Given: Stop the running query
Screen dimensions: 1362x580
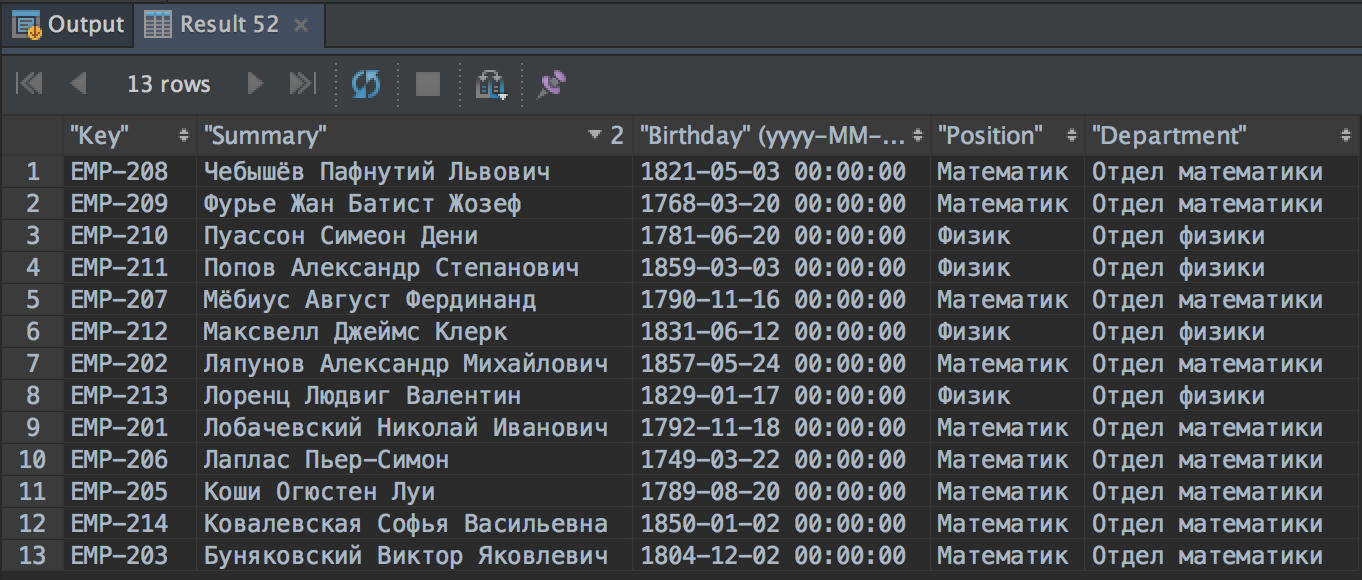Looking at the screenshot, I should pyautogui.click(x=427, y=85).
